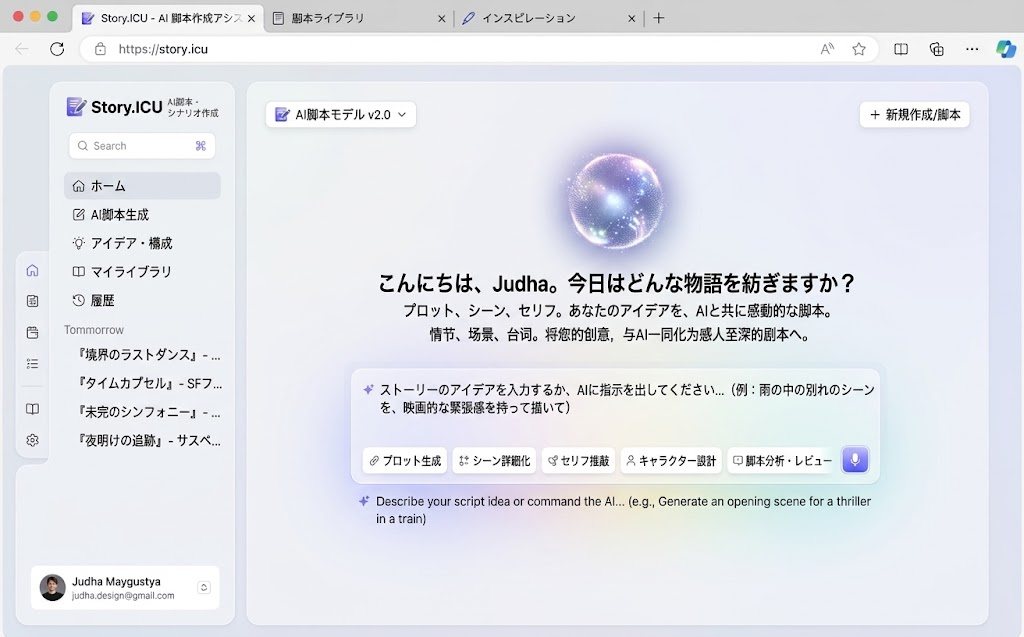Open アイデア・構成 in the sidebar
1024x637 pixels.
click(x=142, y=243)
